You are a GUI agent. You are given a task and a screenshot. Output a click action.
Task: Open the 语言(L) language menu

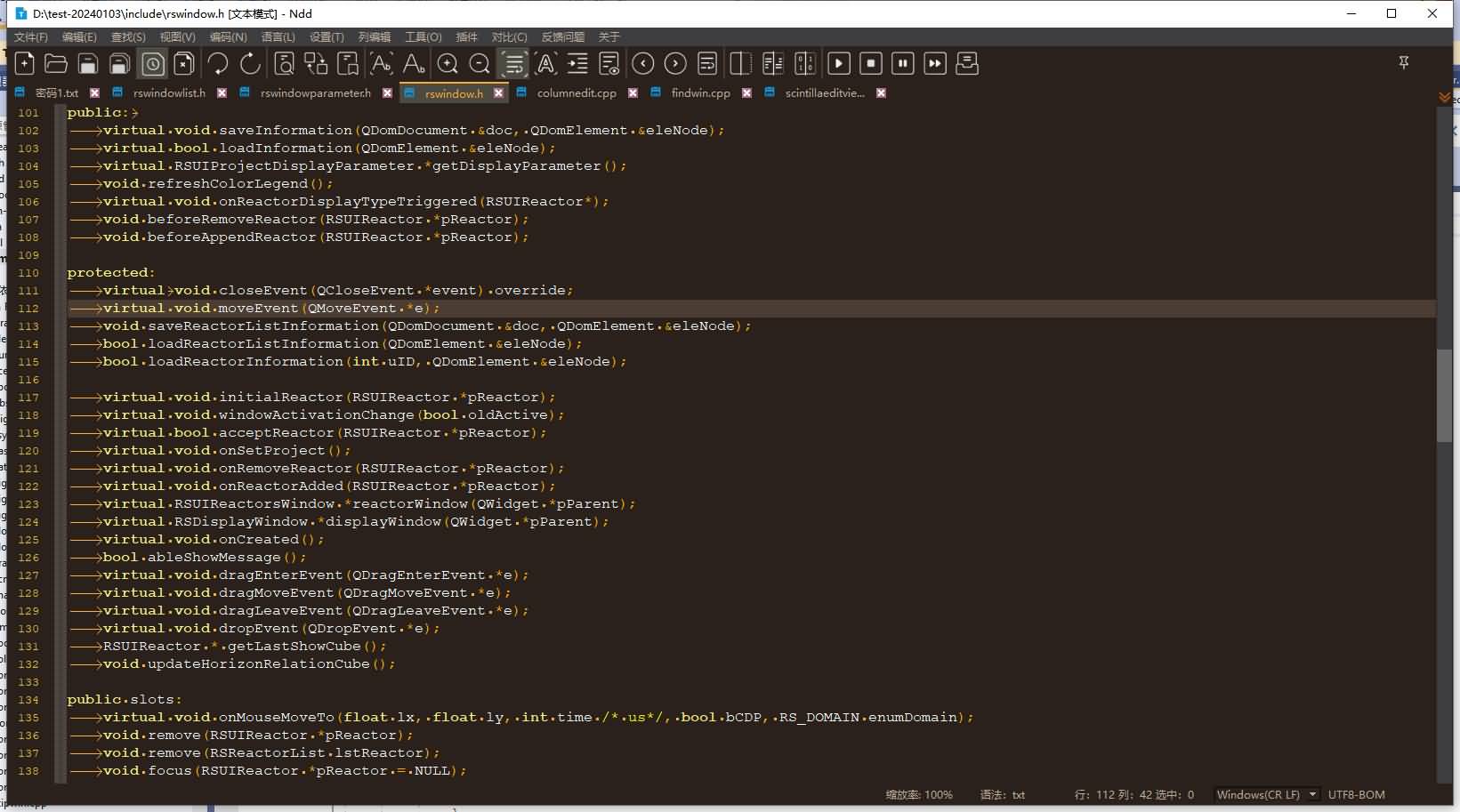pyautogui.click(x=278, y=36)
